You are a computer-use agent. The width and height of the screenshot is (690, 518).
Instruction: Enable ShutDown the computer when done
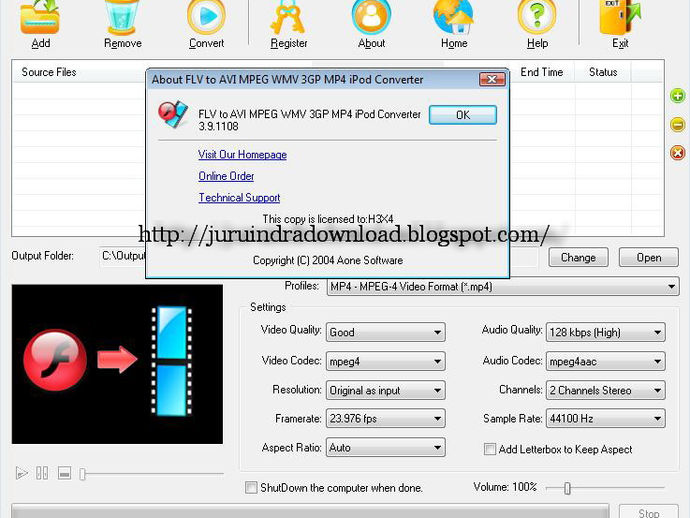pos(251,488)
